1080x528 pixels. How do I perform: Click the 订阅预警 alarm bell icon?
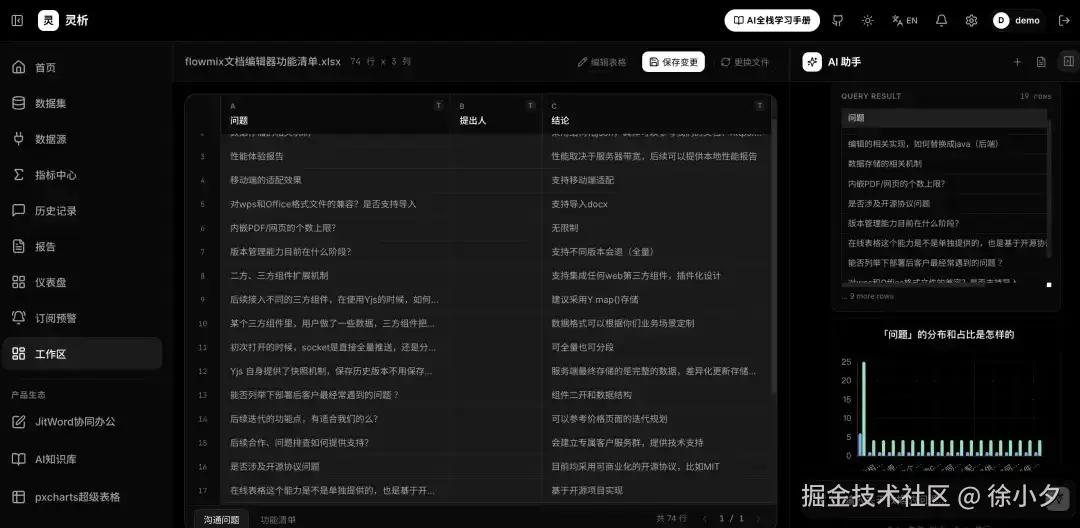point(19,318)
